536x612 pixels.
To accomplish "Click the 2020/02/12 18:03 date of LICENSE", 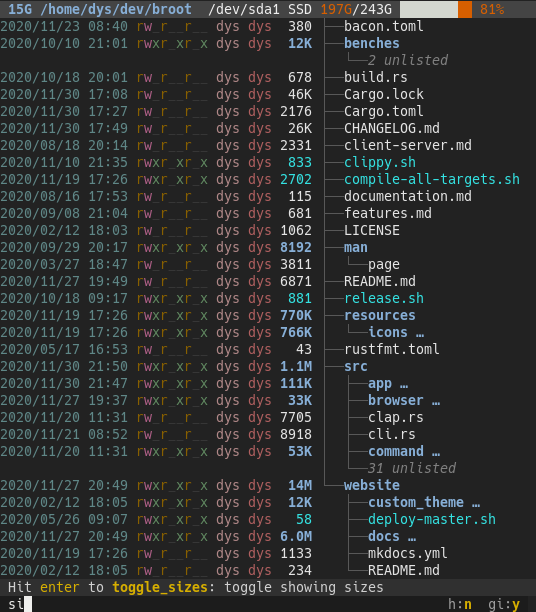I will click(x=64, y=230).
